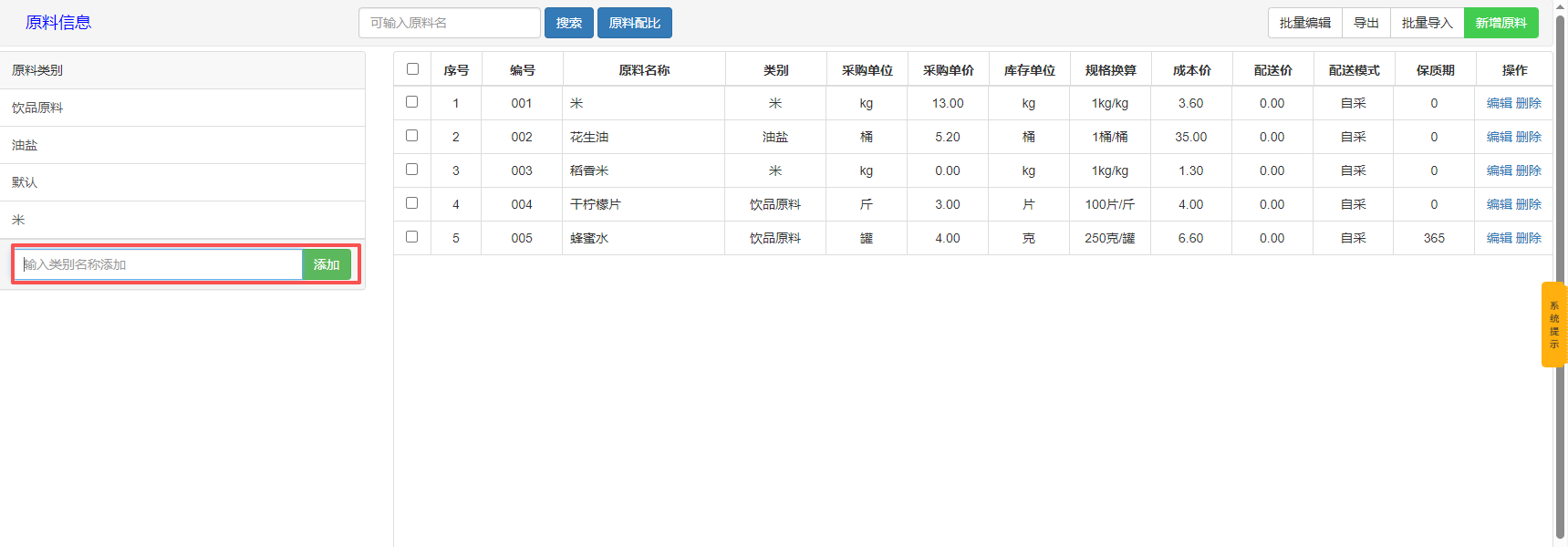Click the 搜索 search button

(x=568, y=23)
